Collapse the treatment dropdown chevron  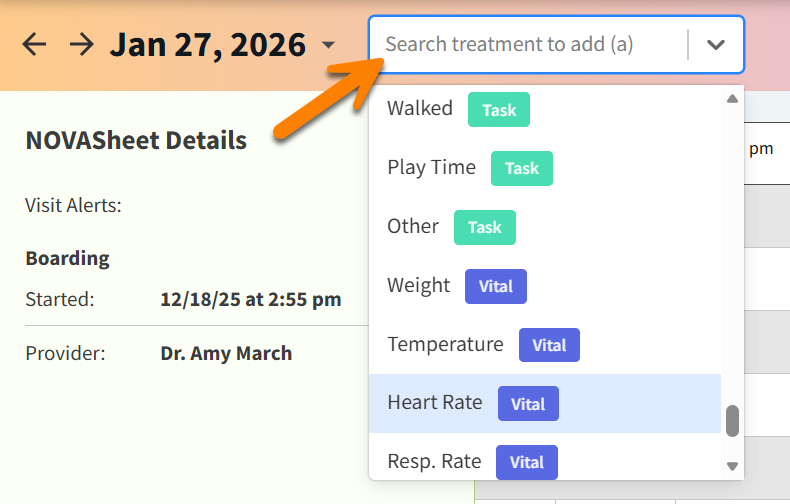coord(716,45)
